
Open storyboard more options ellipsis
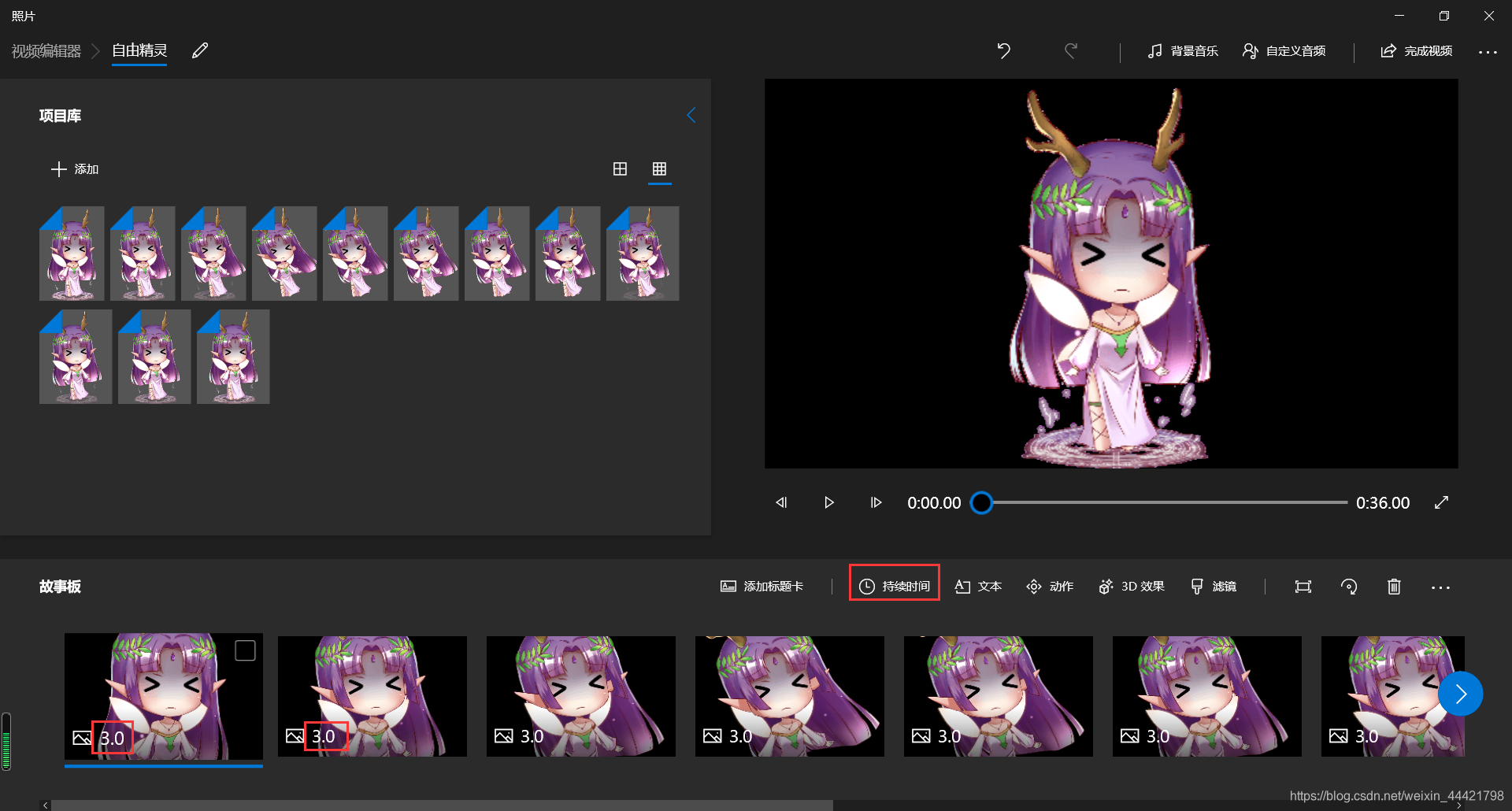tap(1440, 587)
